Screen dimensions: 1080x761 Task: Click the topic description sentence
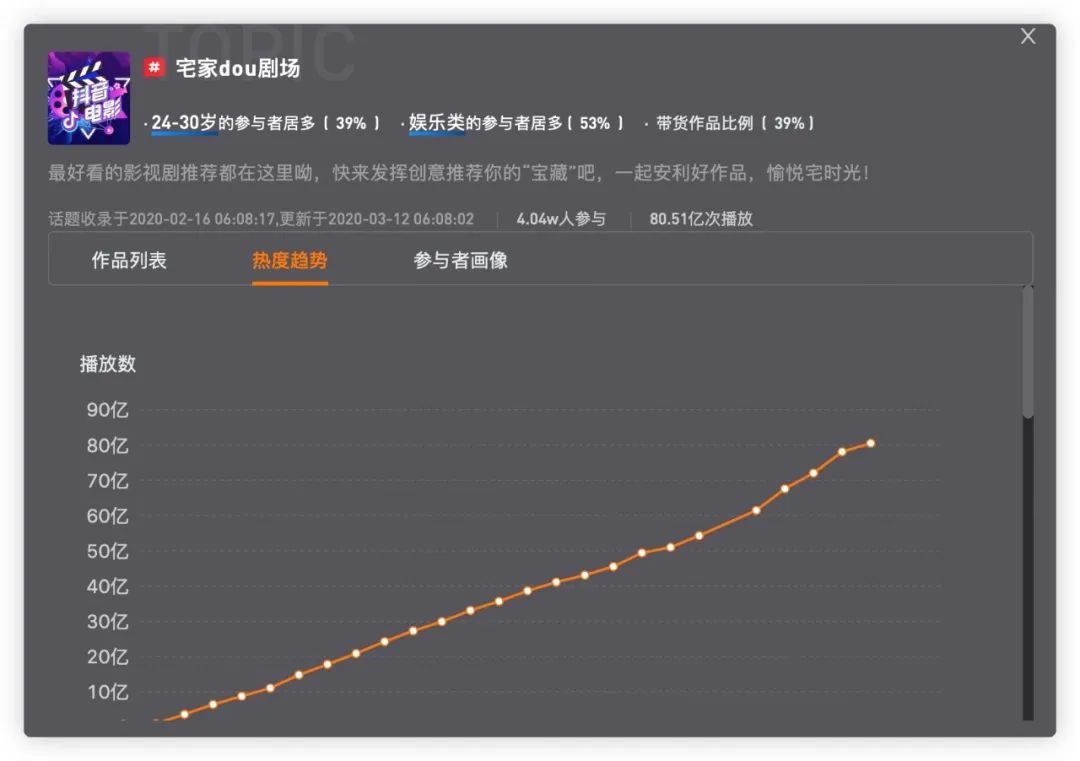459,172
